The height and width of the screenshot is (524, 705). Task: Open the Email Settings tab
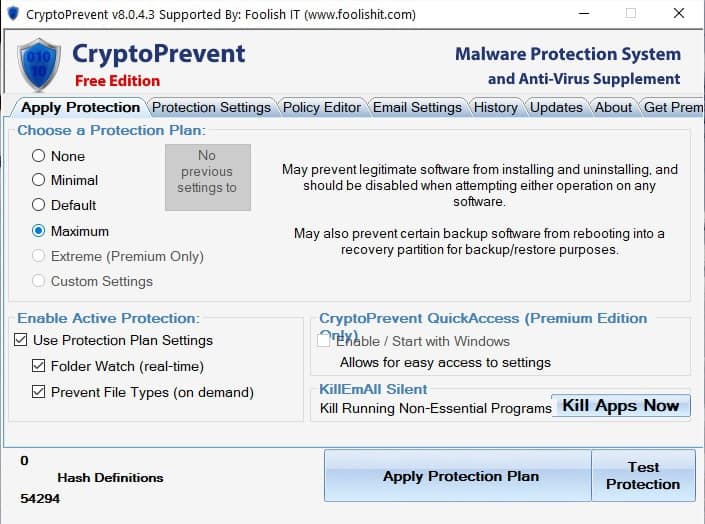tap(417, 107)
